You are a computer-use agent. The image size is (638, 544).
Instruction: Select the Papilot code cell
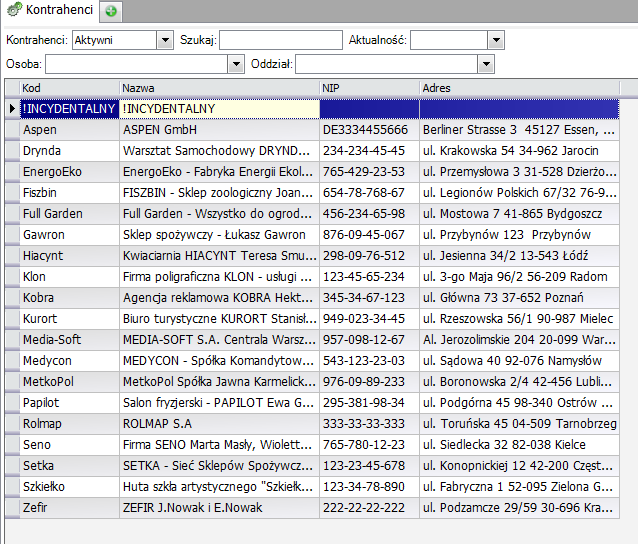[69, 403]
